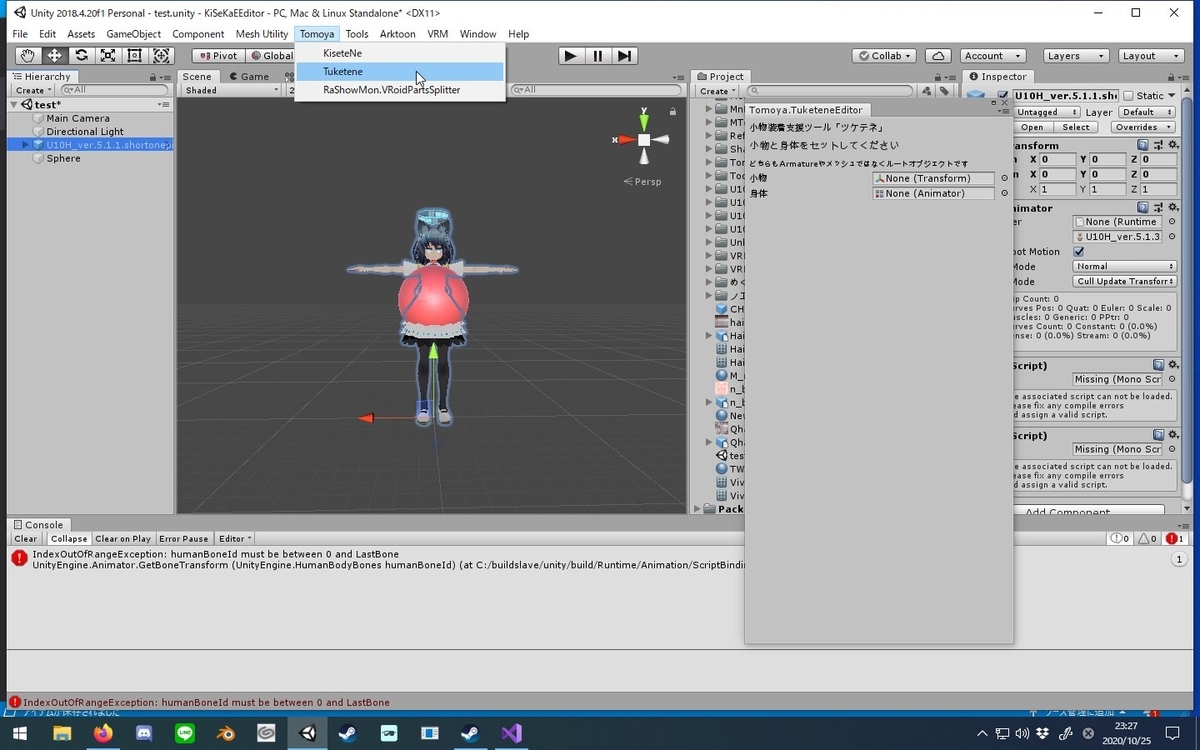The width and height of the screenshot is (1200, 750).
Task: Open Blender from the taskbar
Action: (x=226, y=733)
